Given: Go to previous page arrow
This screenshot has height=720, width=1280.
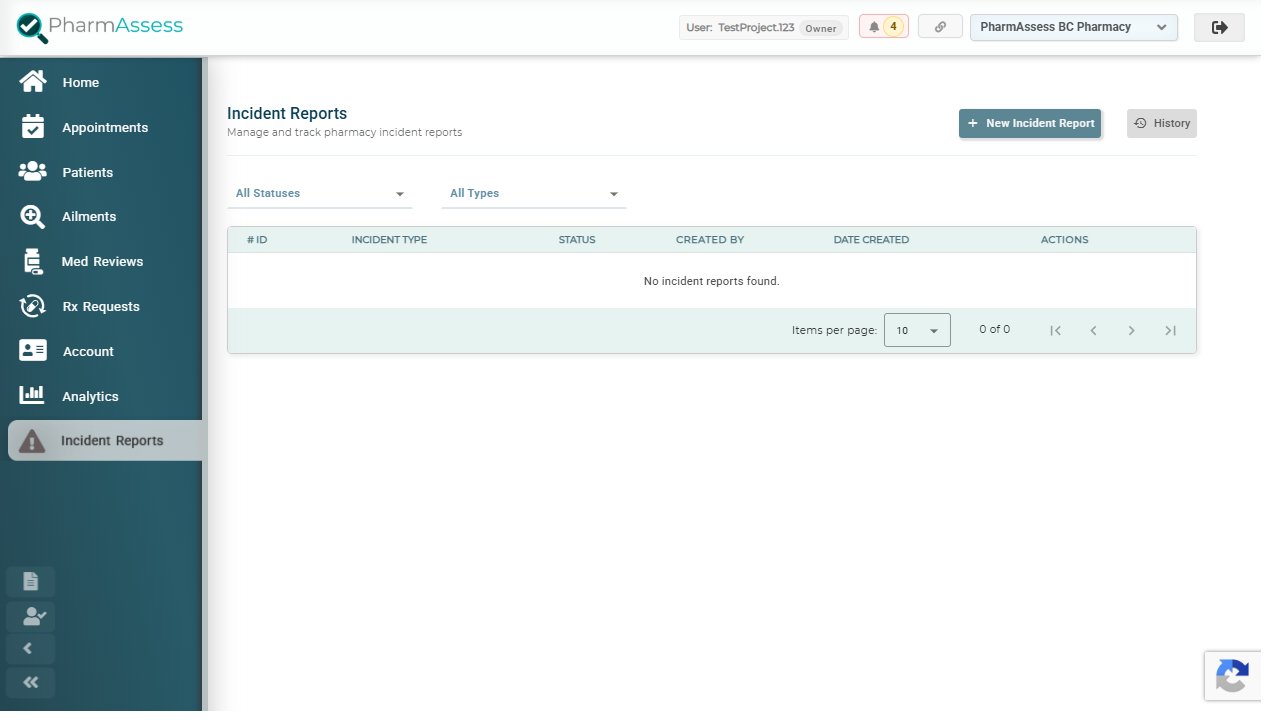Looking at the screenshot, I should point(1093,330).
